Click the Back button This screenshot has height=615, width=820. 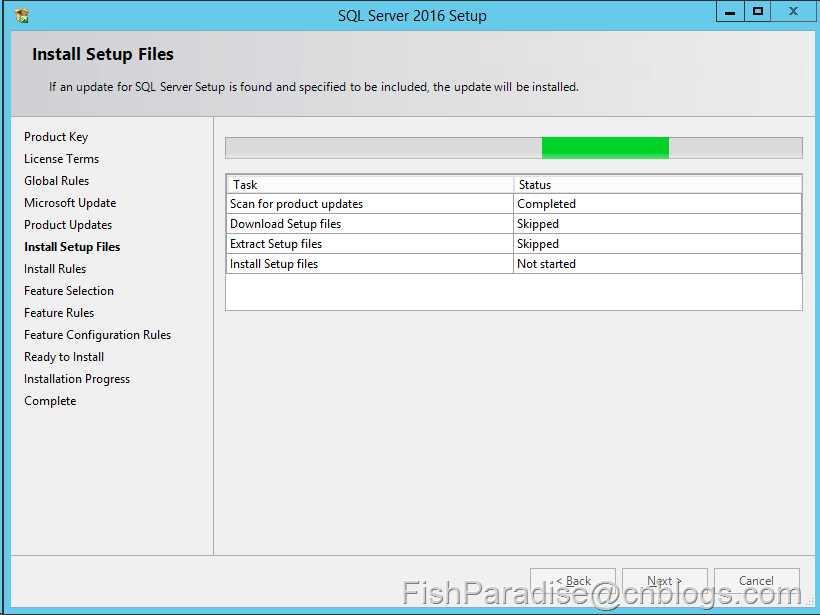[573, 581]
